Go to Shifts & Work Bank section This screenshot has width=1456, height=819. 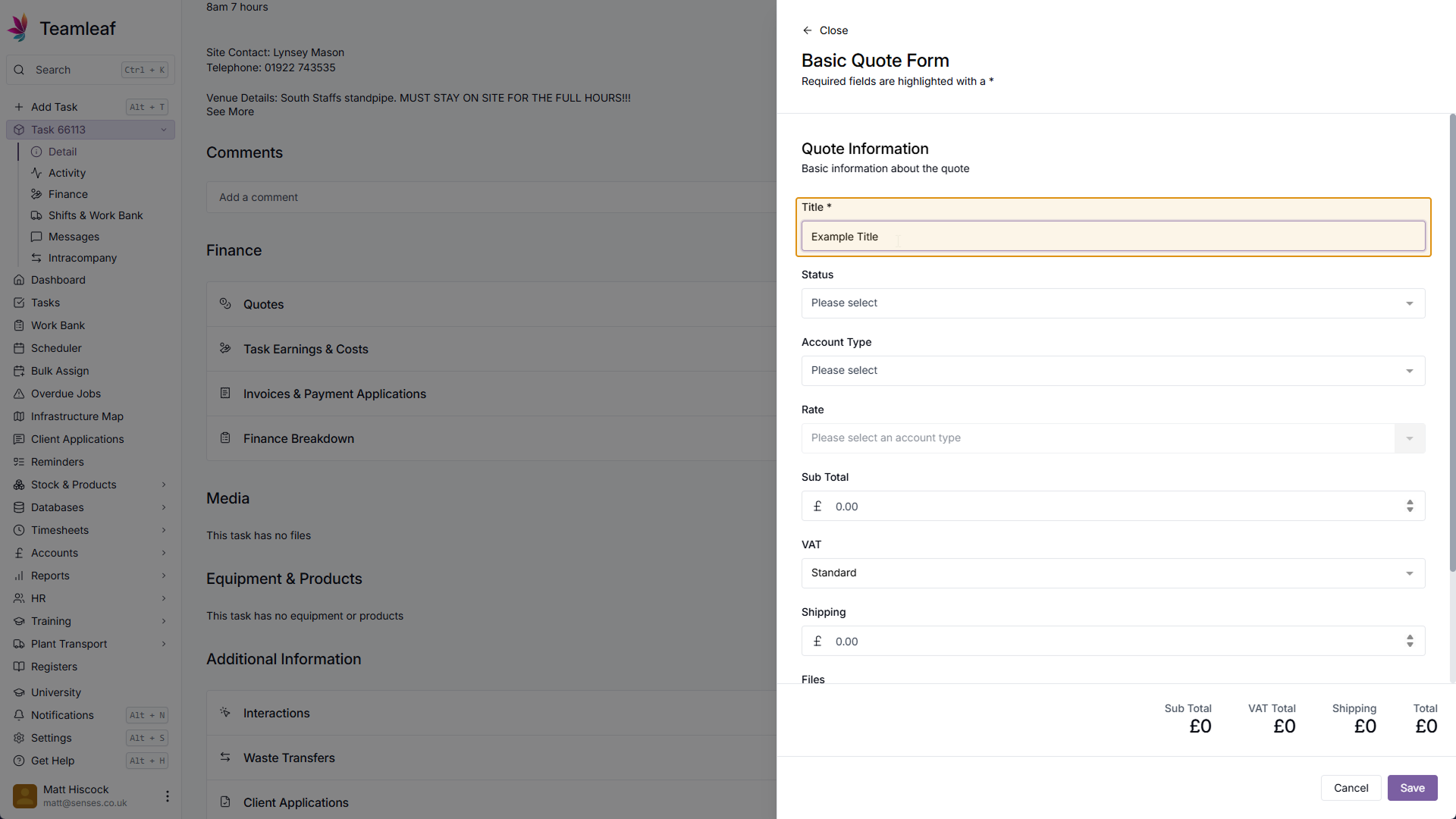(x=95, y=215)
